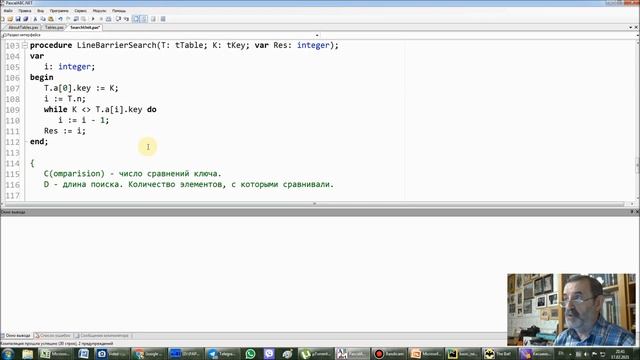Open the Помощь menu
Viewport: 640px width, 360px height.
119,11
